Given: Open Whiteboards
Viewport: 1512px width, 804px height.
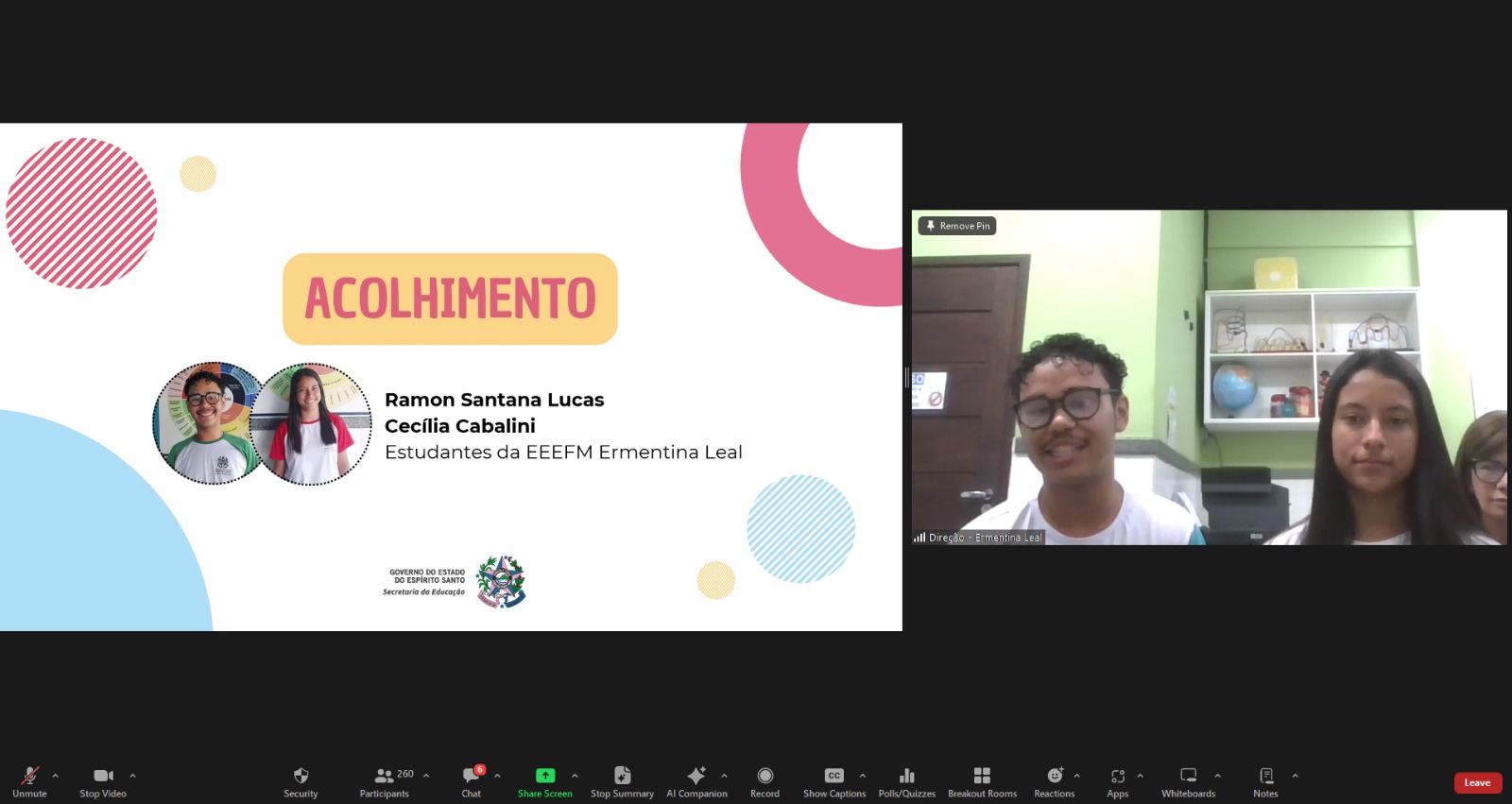Looking at the screenshot, I should [x=1189, y=782].
